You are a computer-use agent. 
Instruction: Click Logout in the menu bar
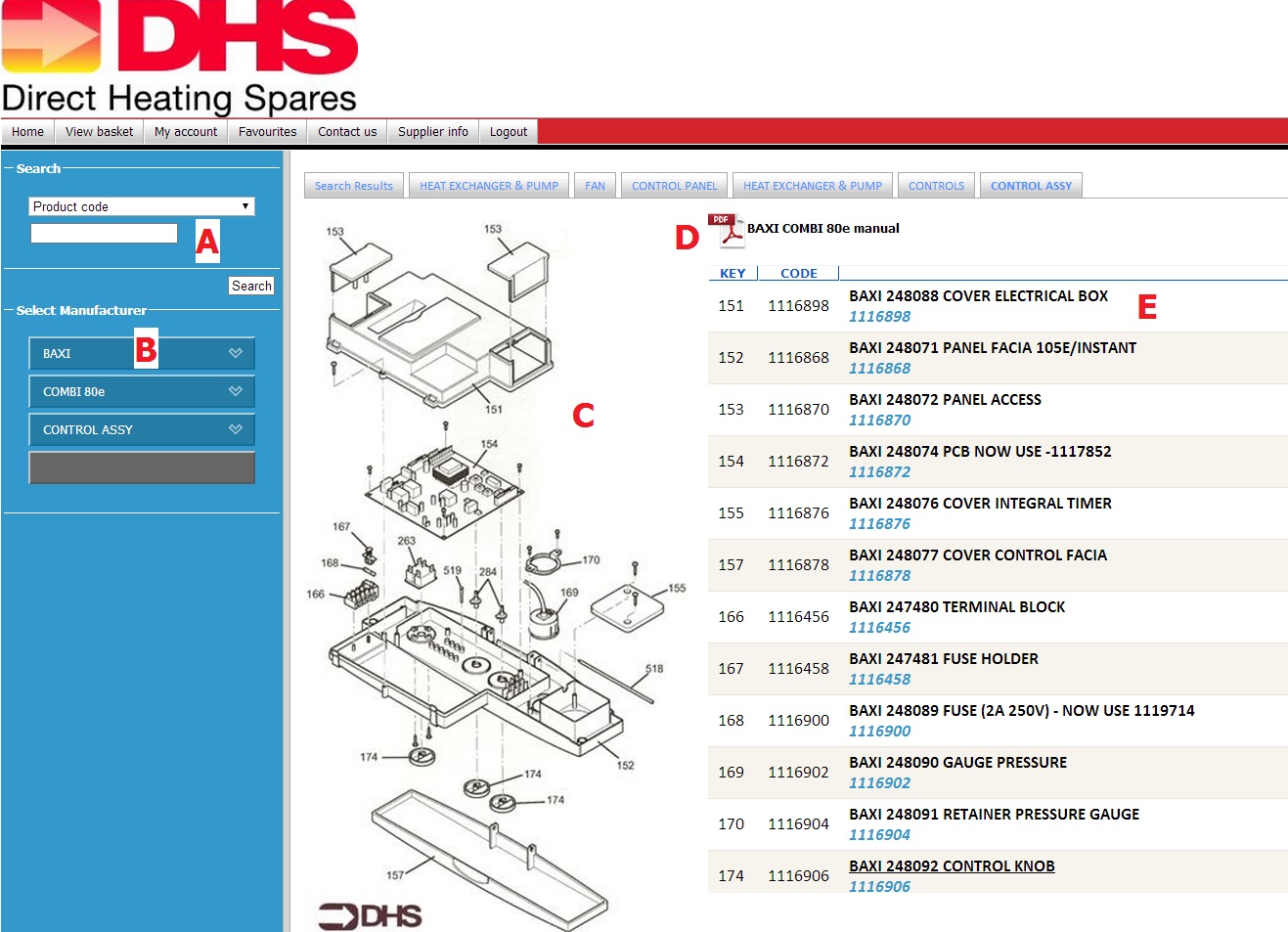coord(509,132)
